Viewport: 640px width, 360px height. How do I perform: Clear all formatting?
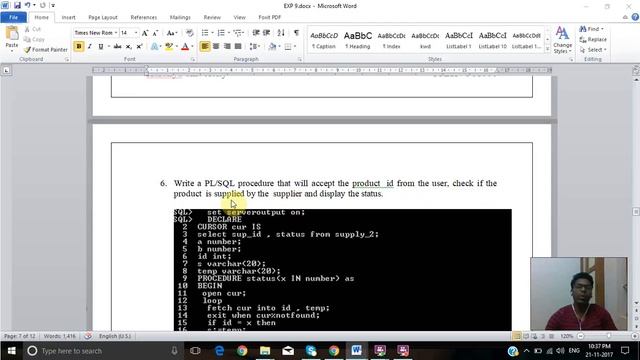tap(189, 33)
